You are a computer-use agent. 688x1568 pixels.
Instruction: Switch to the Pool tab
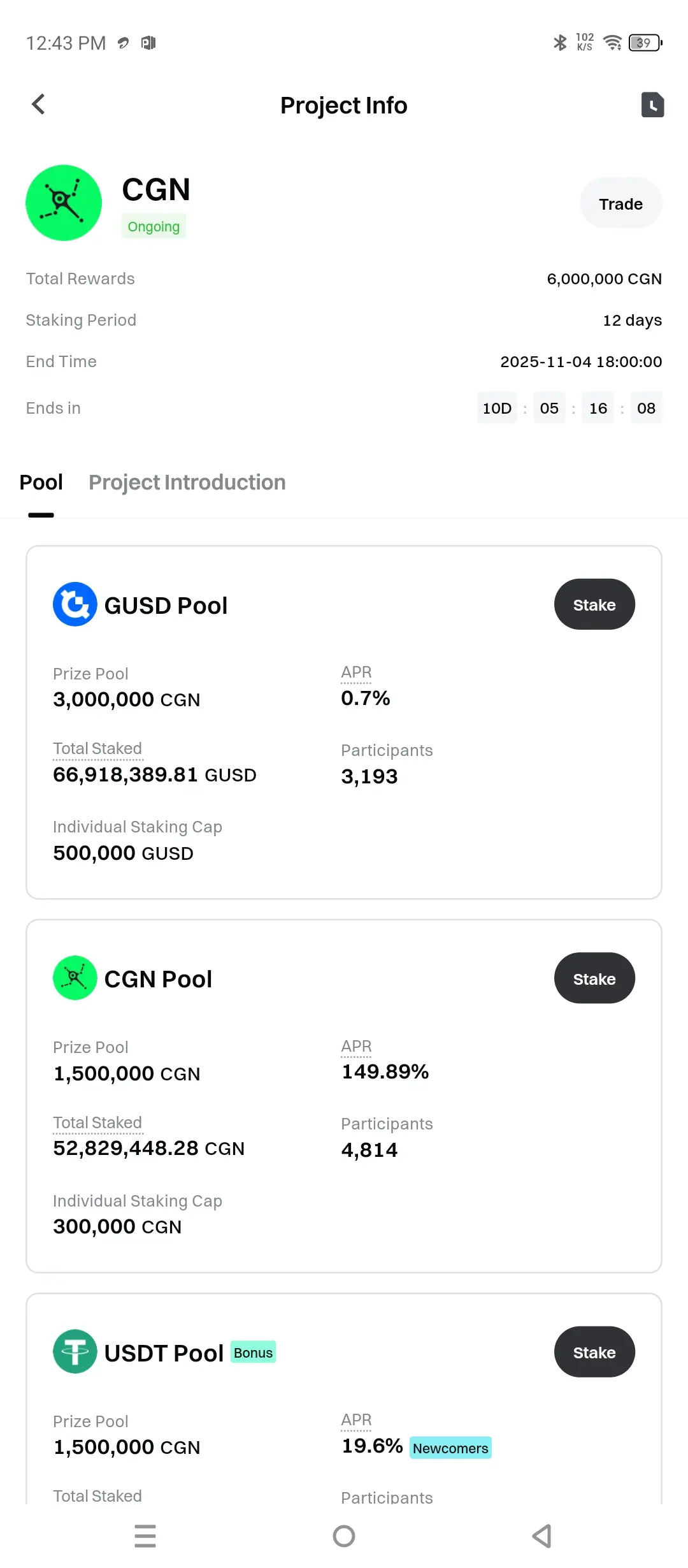41,483
